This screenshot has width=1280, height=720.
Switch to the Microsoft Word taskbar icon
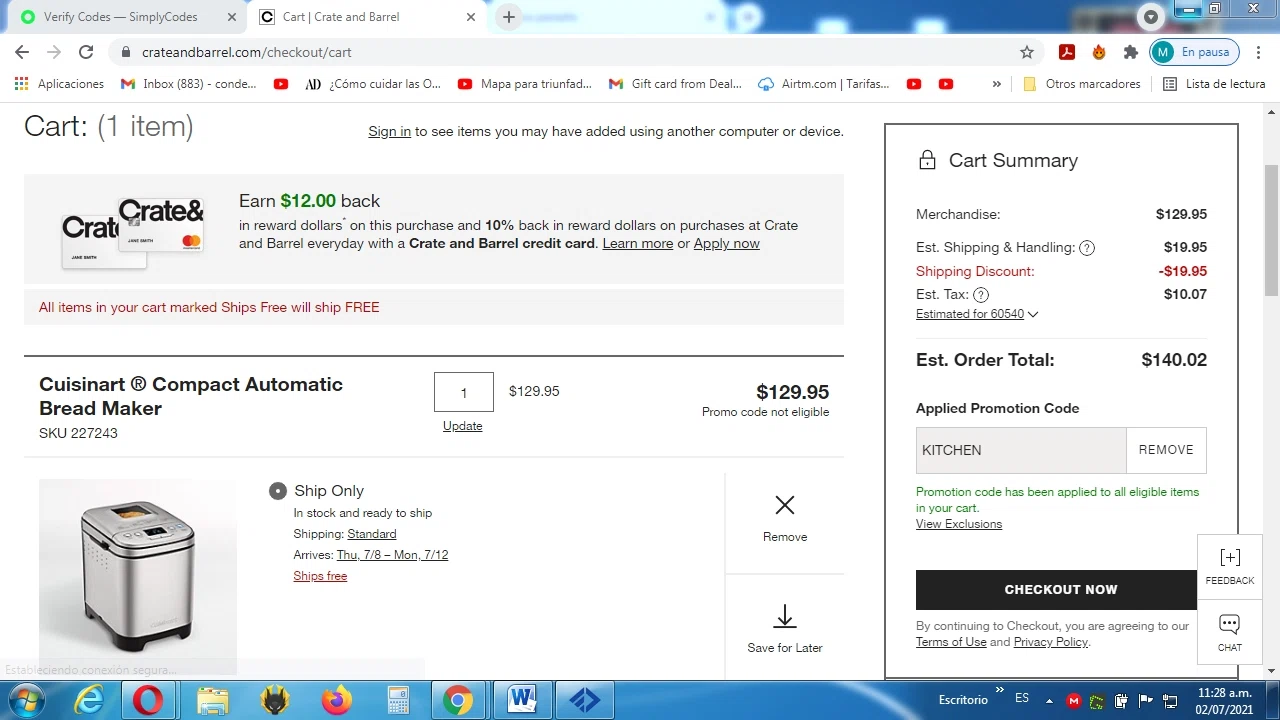point(521,700)
